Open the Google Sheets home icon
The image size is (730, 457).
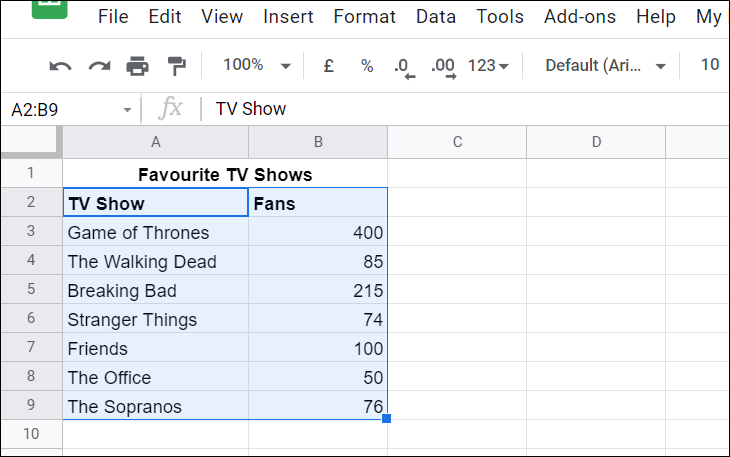click(50, 8)
